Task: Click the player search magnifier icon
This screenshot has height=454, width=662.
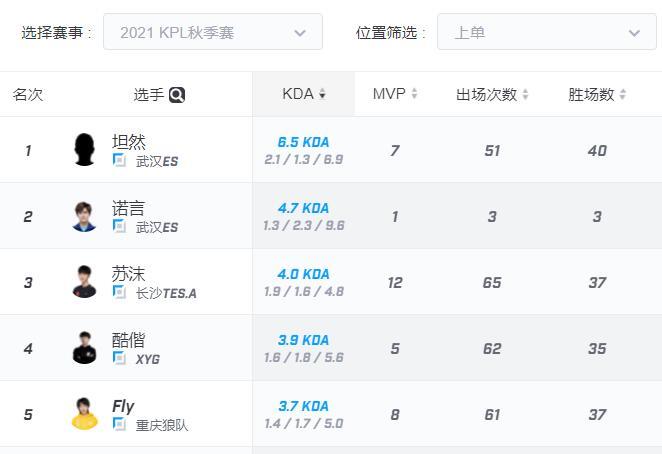Action: [x=177, y=95]
